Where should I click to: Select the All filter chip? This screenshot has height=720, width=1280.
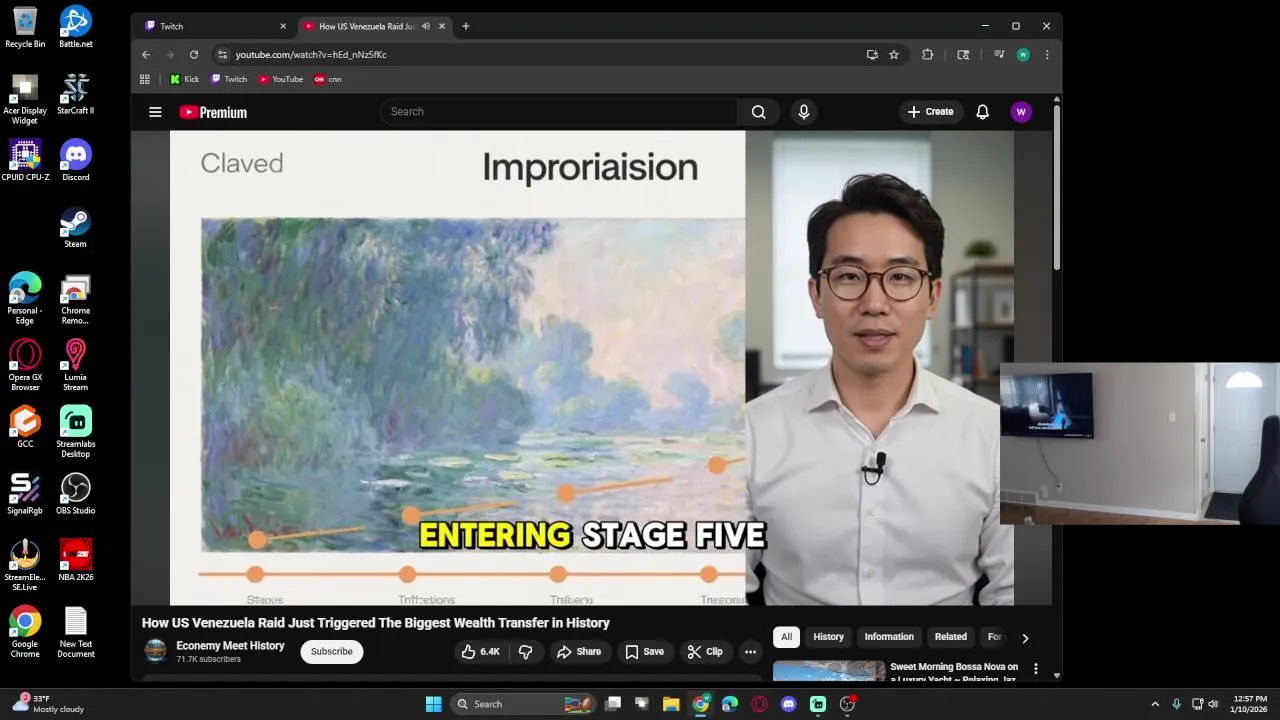point(787,637)
